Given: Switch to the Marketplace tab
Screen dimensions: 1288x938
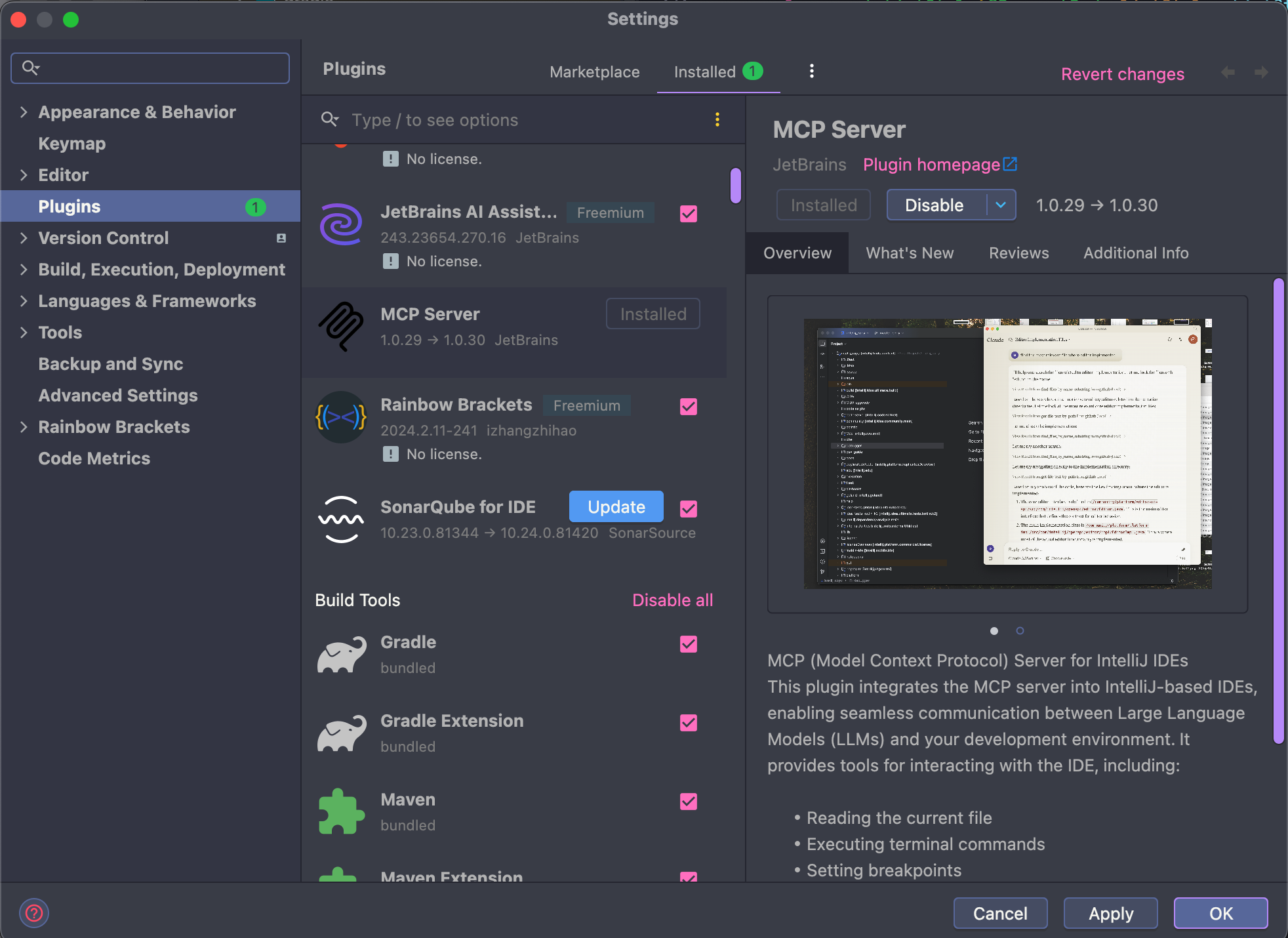Looking at the screenshot, I should click(594, 72).
